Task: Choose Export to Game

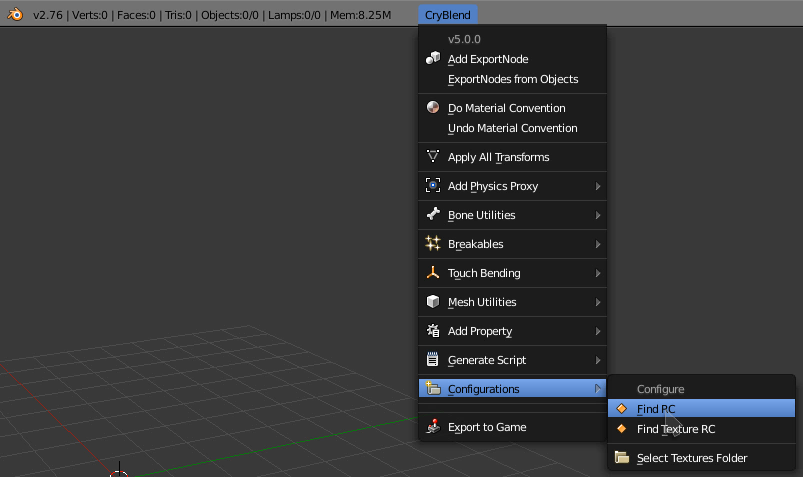Action: (512, 427)
